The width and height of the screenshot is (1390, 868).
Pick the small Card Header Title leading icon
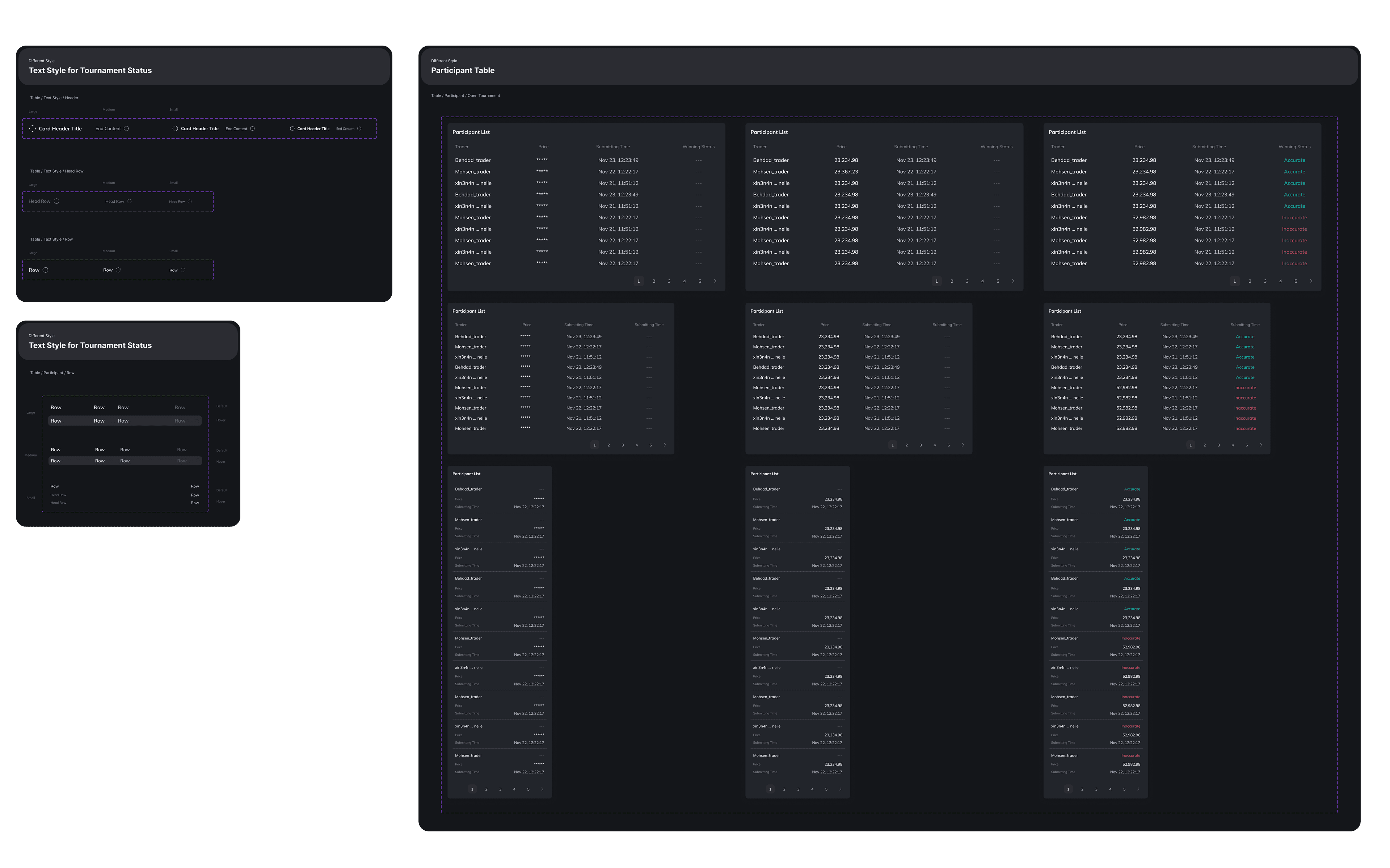(x=292, y=128)
